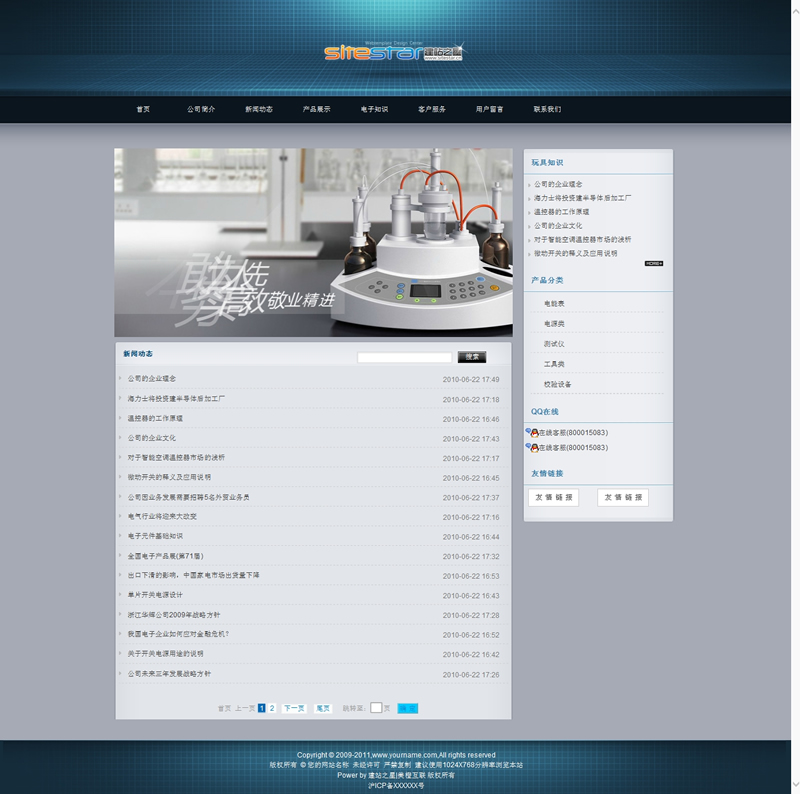Open news article 海力士将投资建半导体后加工厂
Screen dimensions: 800x794
click(x=176, y=398)
